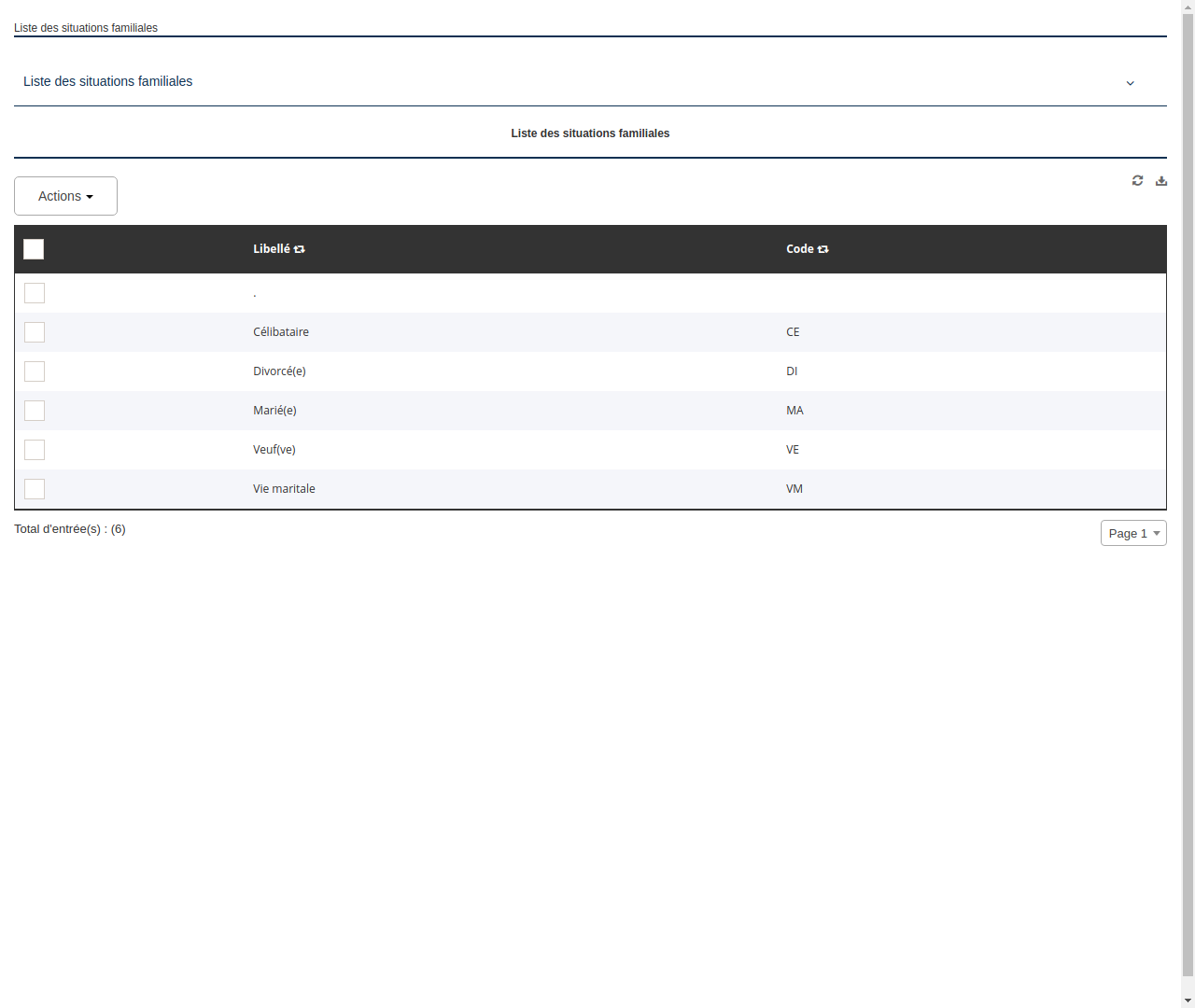Screen dimensions: 1195x1008
Task: Collapse the Liste des situations familiales panel
Action: click(x=1130, y=83)
